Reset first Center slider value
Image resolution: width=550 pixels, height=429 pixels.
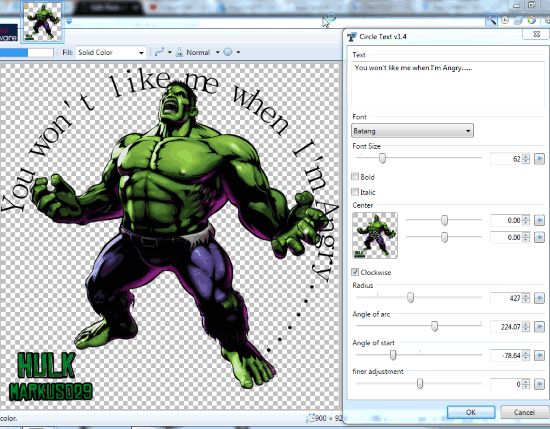pos(539,220)
